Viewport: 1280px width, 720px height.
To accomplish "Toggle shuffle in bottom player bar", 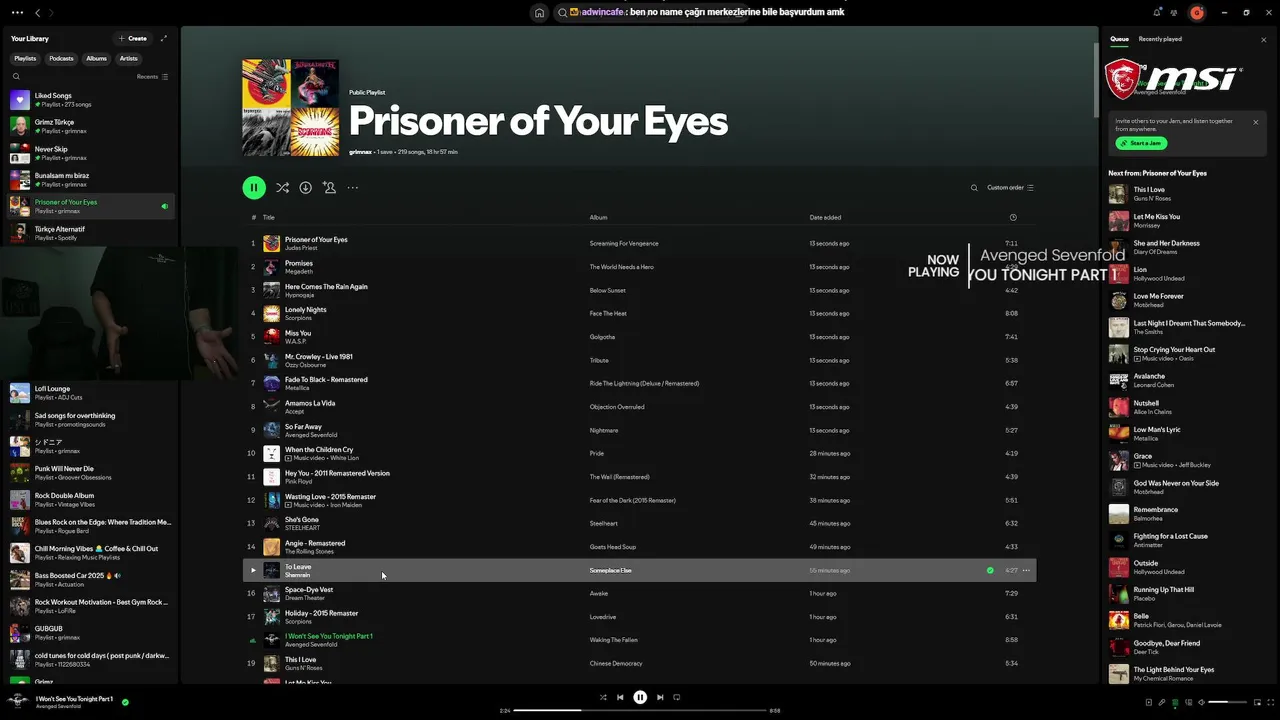I will (x=603, y=697).
